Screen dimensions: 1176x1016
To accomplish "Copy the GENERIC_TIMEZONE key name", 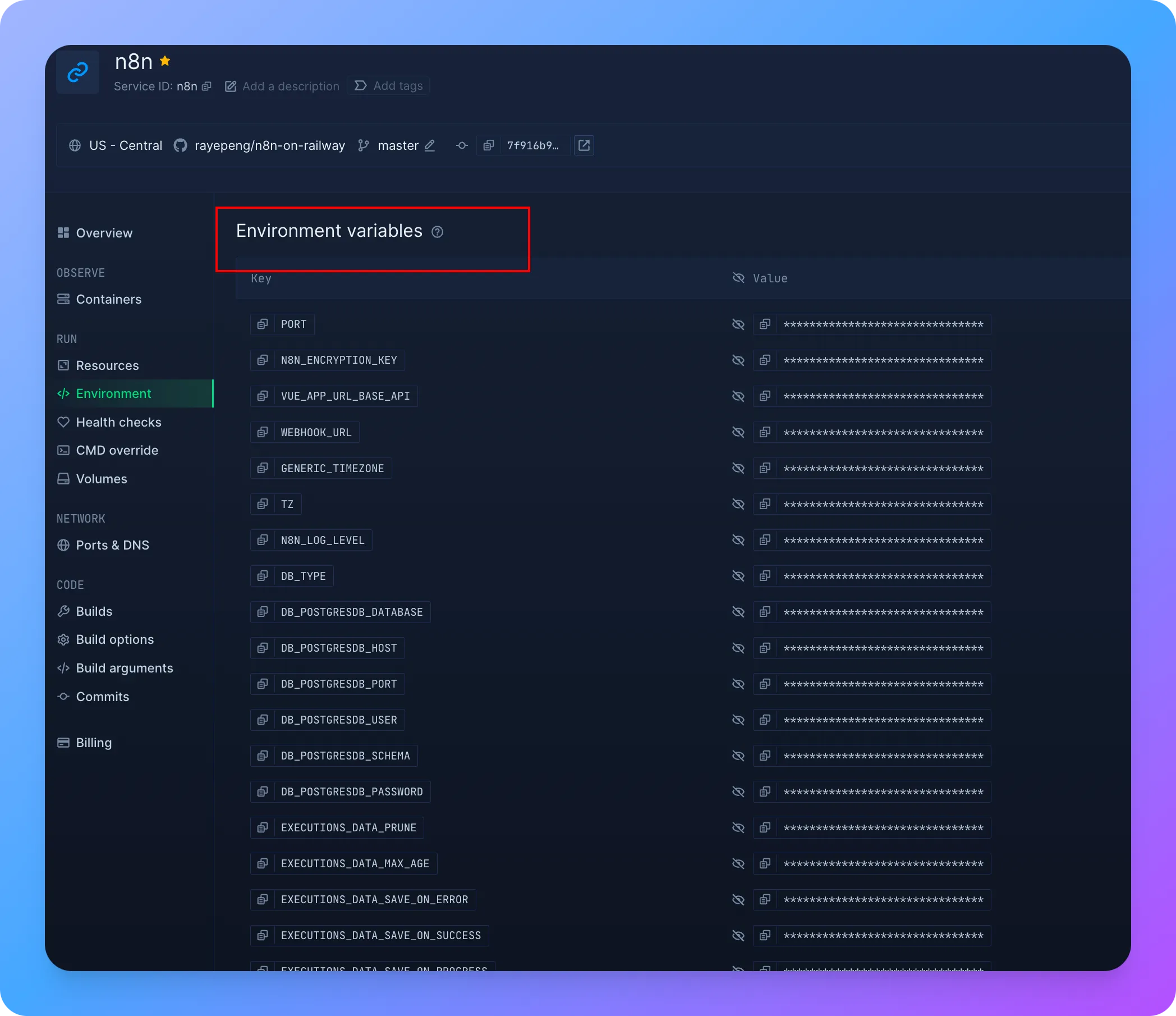I will pyautogui.click(x=262, y=468).
